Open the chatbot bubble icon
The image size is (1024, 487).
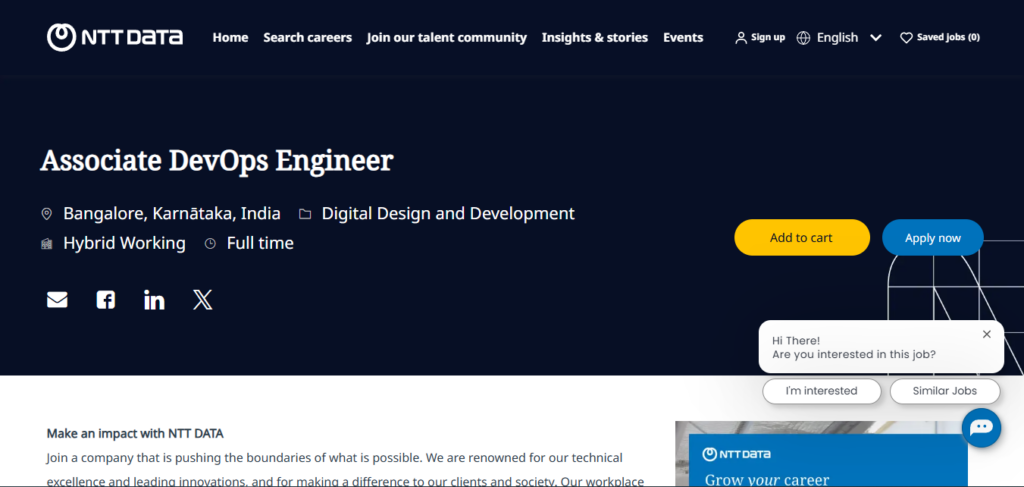(982, 428)
